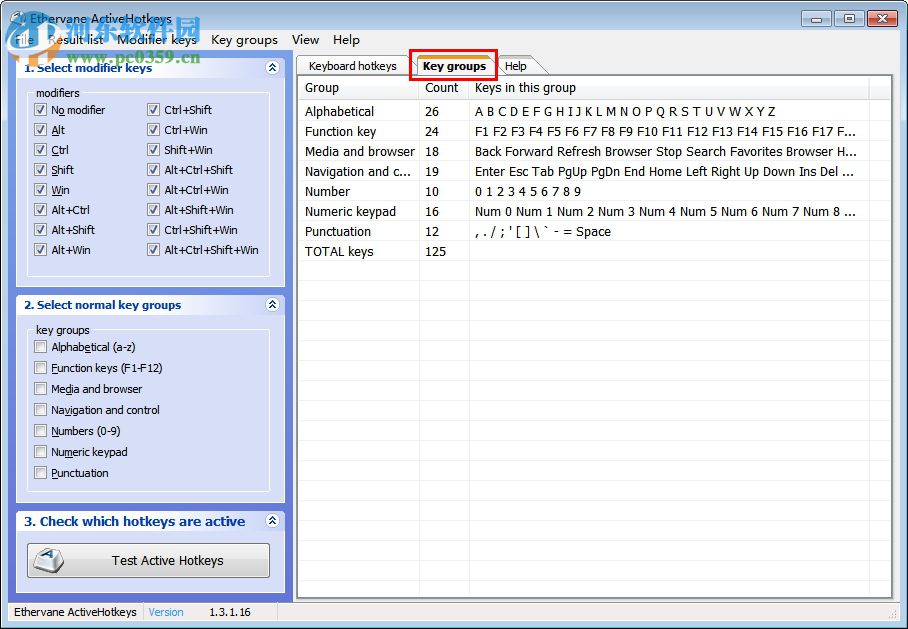Open the View menu
The height and width of the screenshot is (629, 908).
tap(305, 40)
